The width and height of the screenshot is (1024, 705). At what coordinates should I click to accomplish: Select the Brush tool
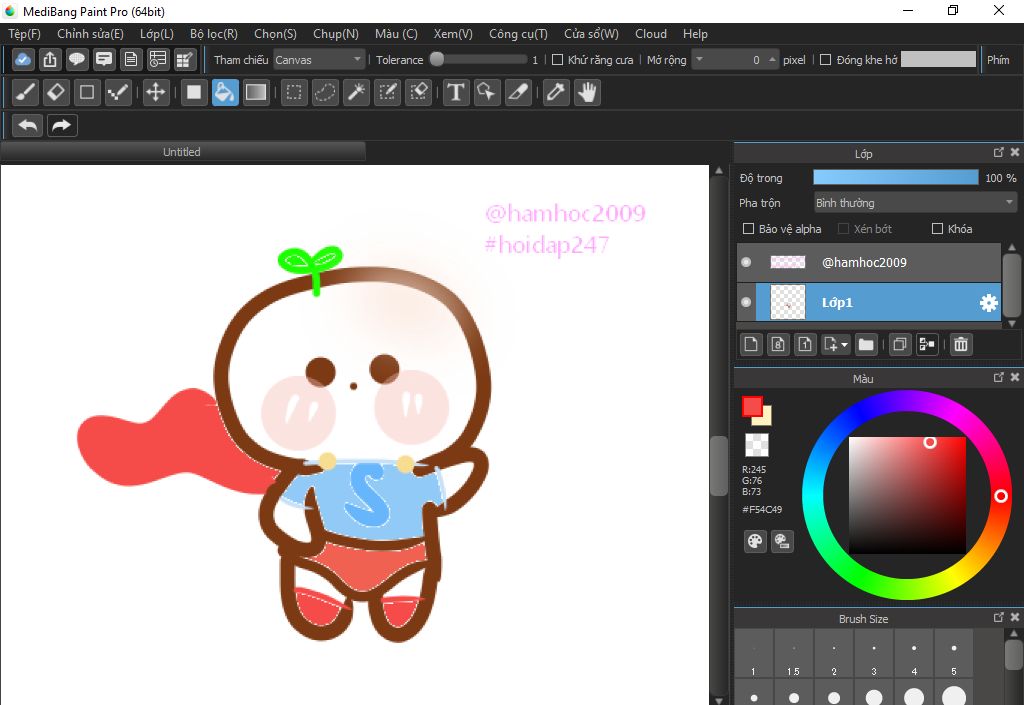click(26, 93)
